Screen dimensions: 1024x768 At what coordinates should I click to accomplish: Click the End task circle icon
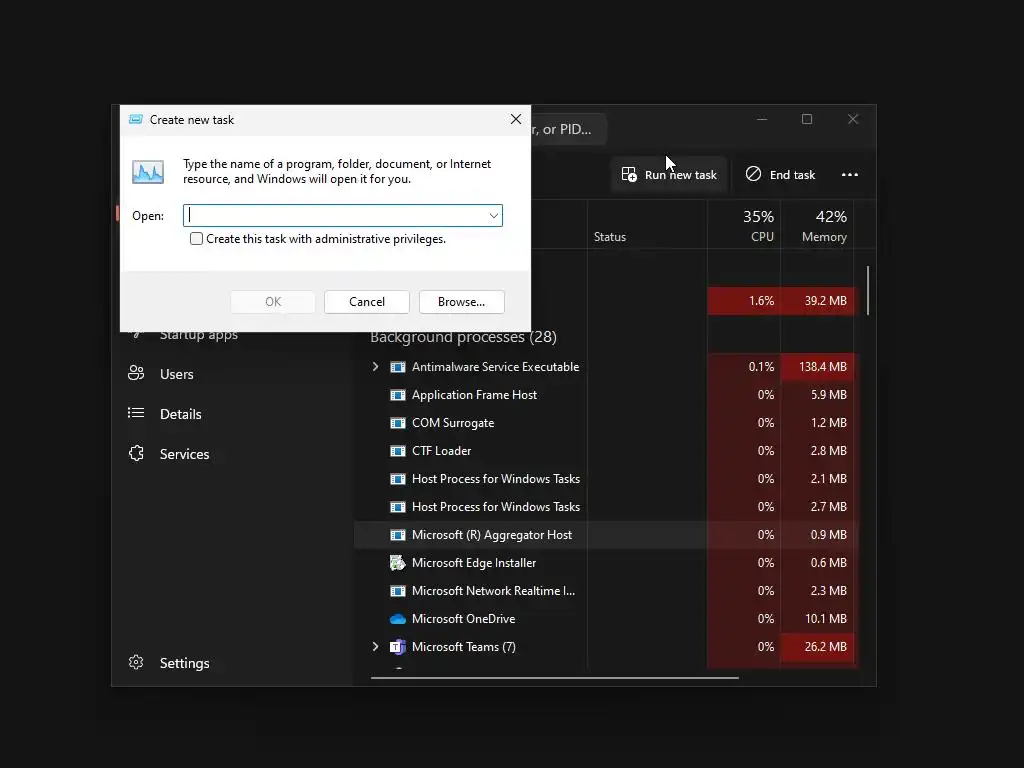[753, 174]
